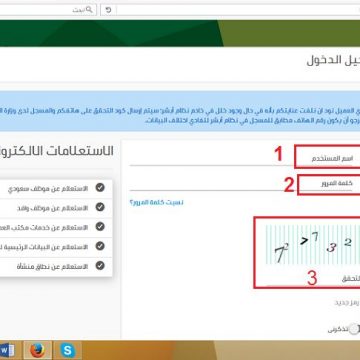Click the search magnifier icon in search box

tap(89, 10)
